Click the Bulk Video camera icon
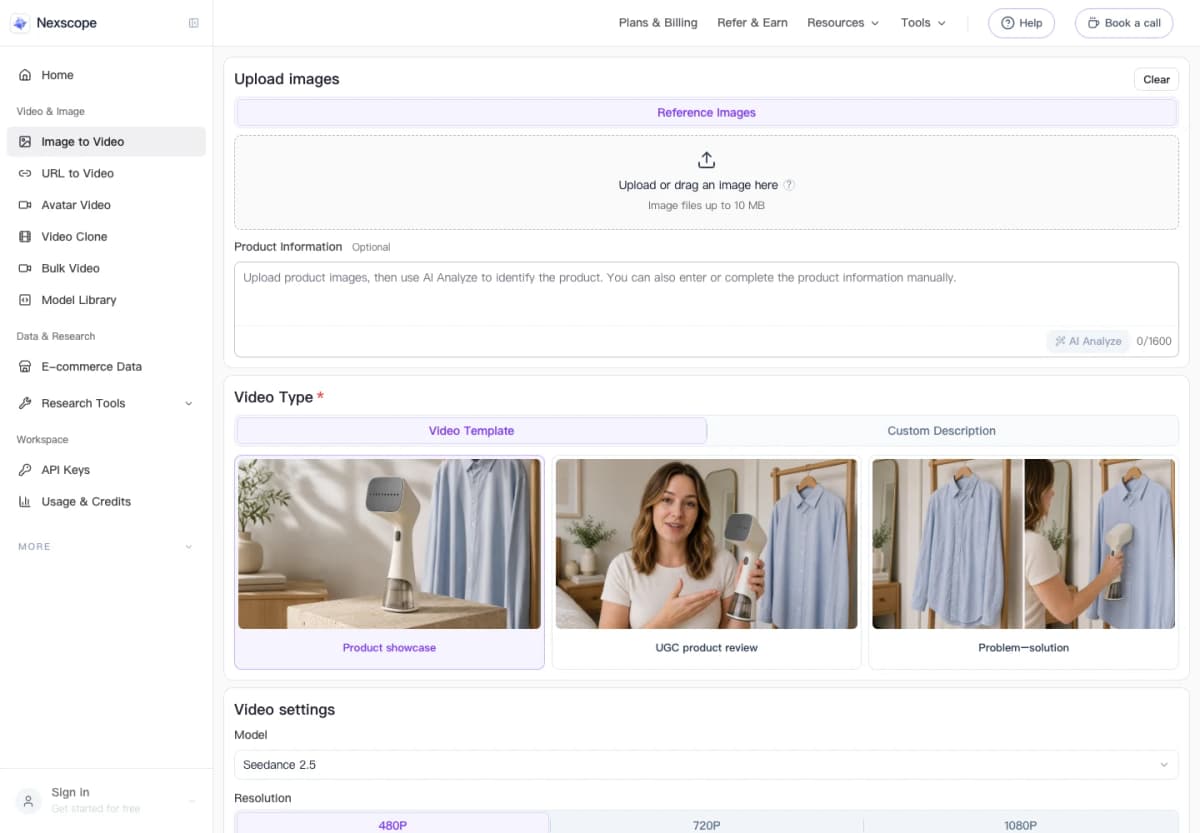 coord(25,268)
